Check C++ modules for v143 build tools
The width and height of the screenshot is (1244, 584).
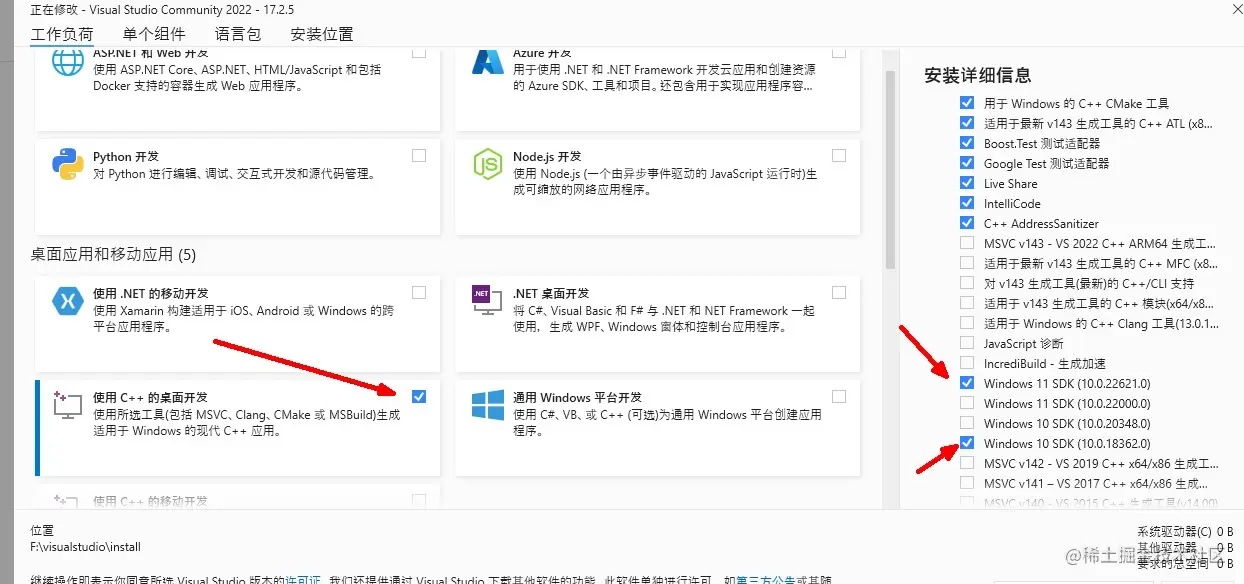pos(967,303)
